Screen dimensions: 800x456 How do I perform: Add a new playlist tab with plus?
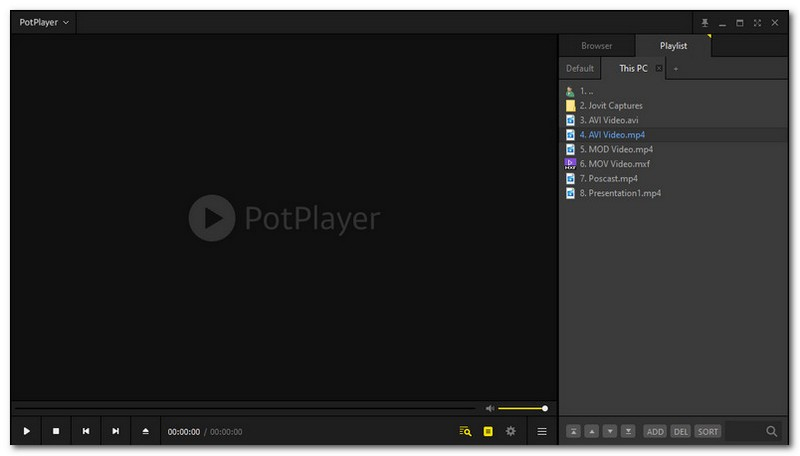675,68
